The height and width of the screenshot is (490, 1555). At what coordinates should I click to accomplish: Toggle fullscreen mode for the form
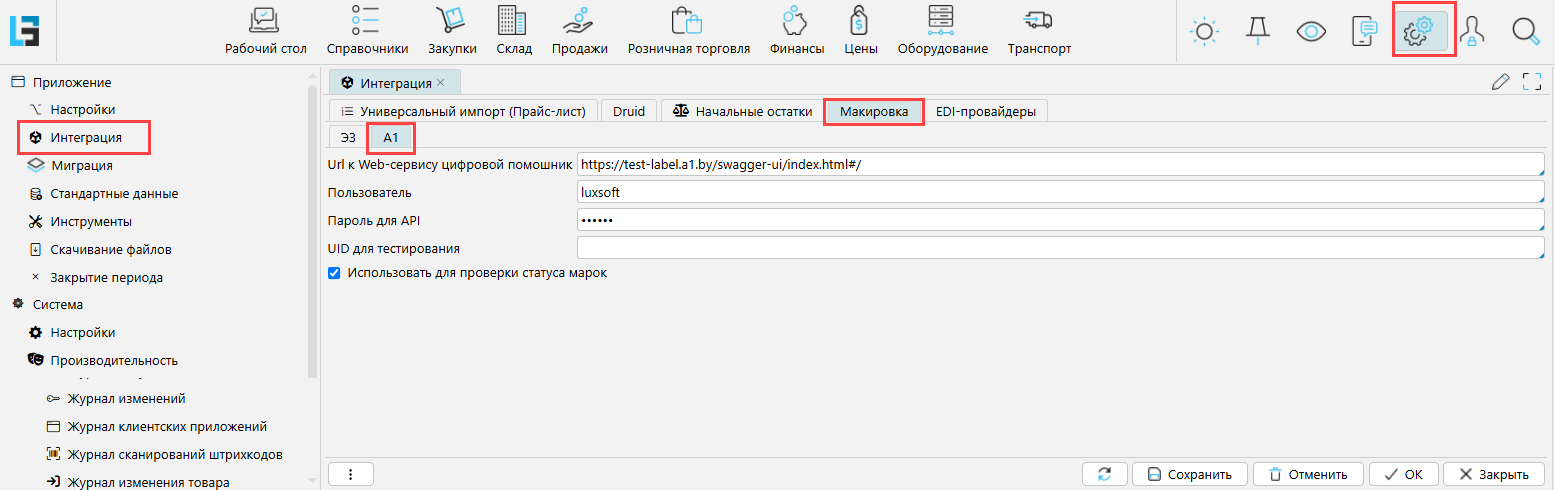pos(1531,82)
